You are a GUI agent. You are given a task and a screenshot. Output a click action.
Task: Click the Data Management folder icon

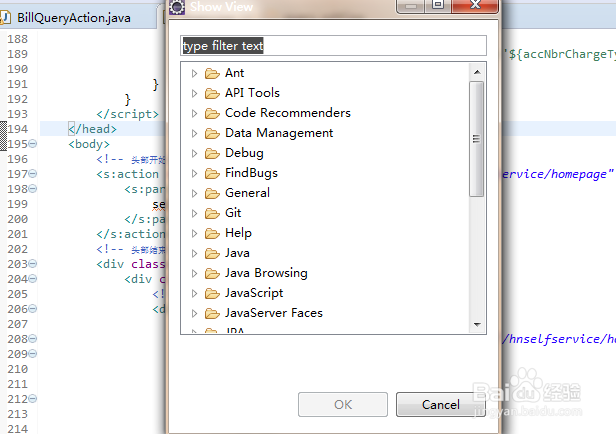(212, 134)
